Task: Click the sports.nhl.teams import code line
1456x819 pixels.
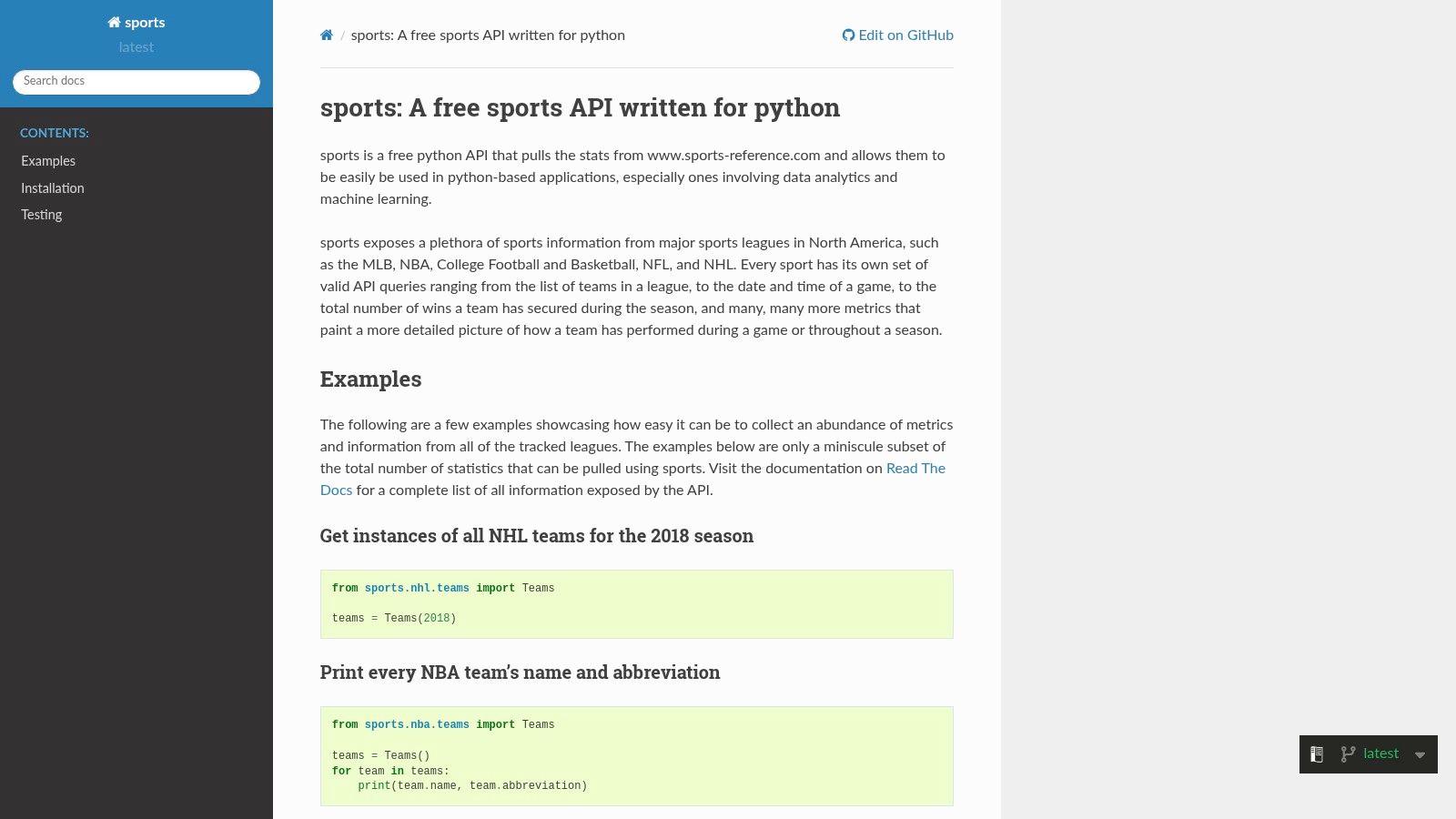Action: pos(443,589)
